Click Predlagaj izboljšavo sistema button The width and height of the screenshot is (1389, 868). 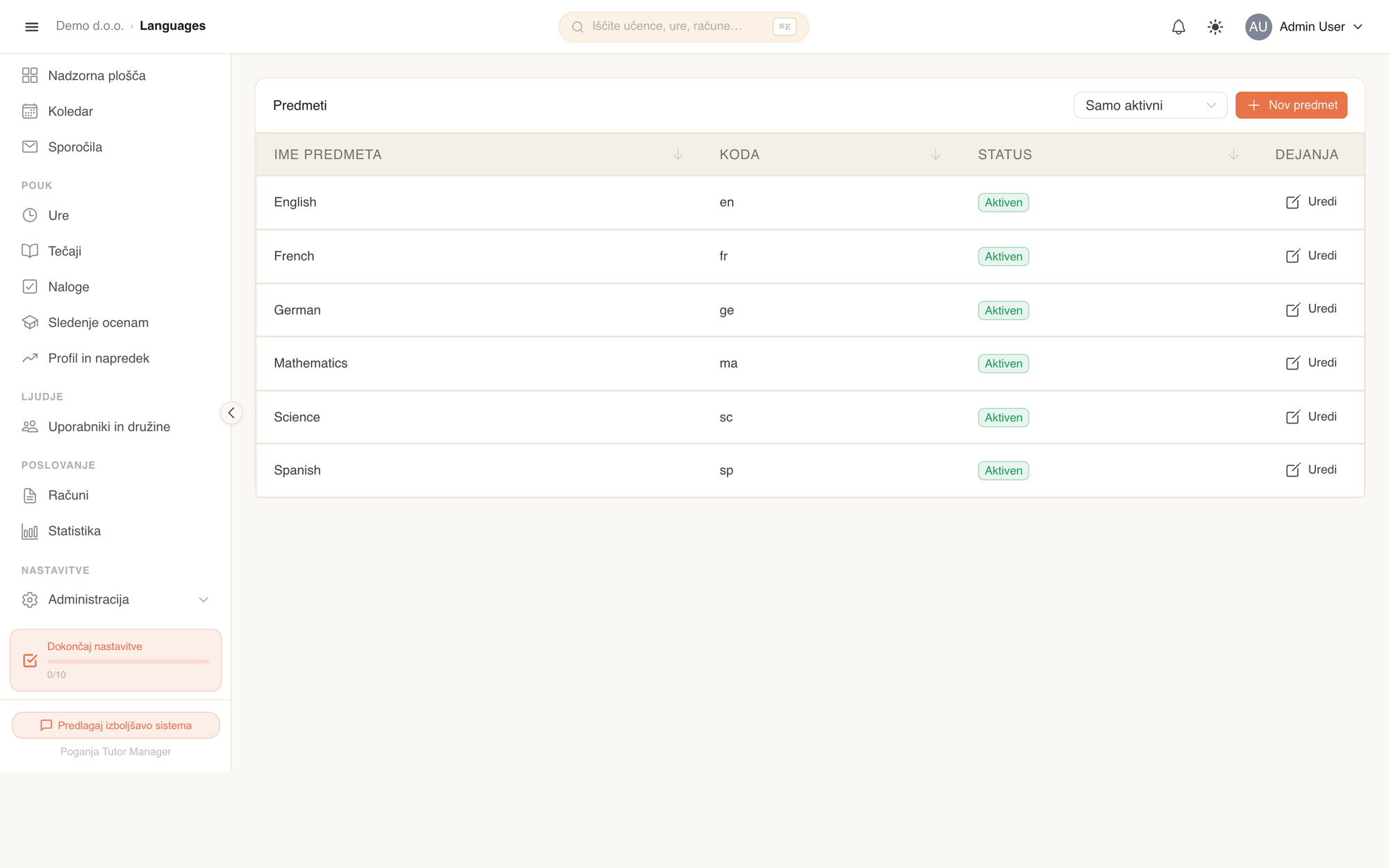(116, 725)
